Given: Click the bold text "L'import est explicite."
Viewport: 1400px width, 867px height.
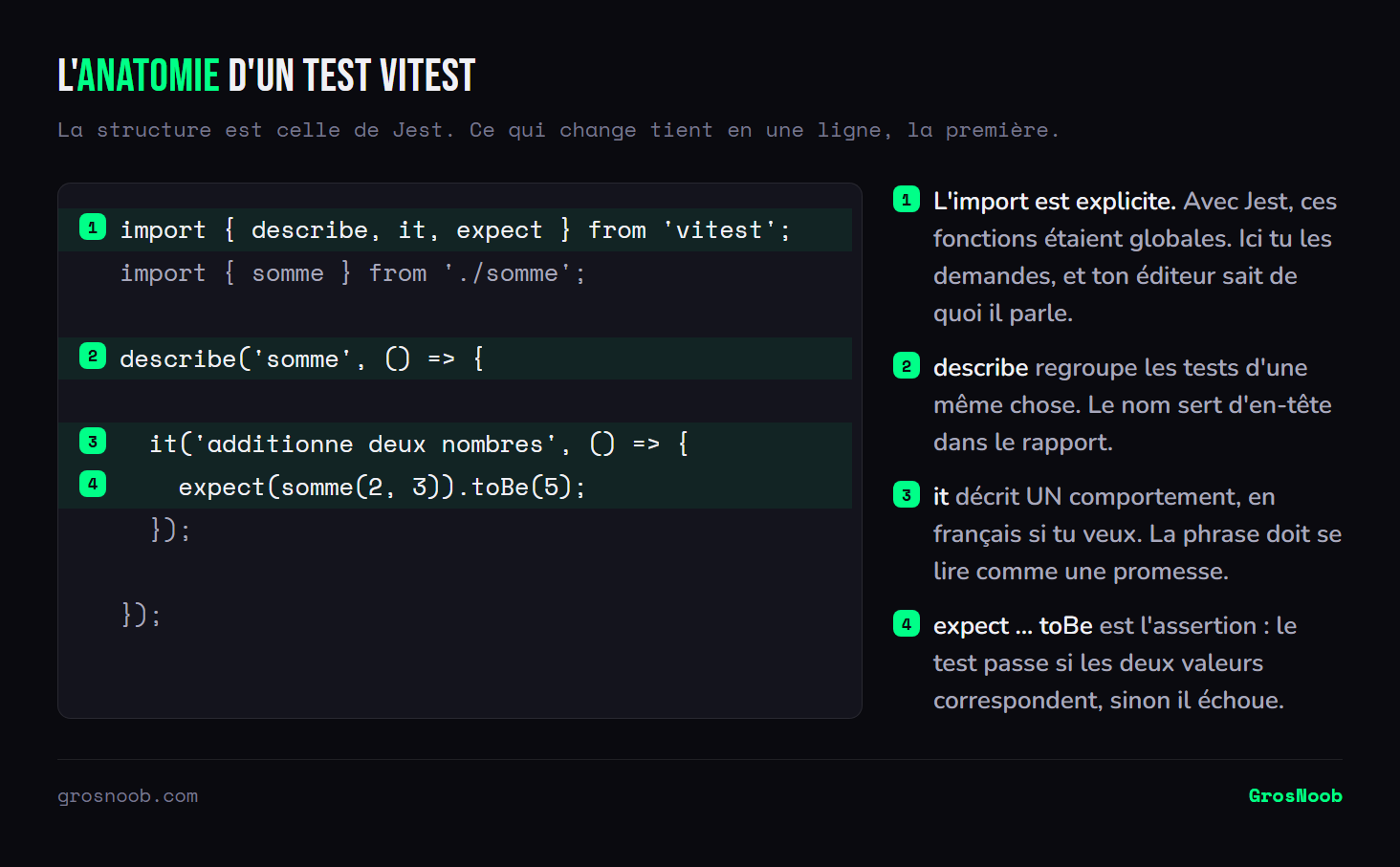Looking at the screenshot, I should (x=1055, y=202).
